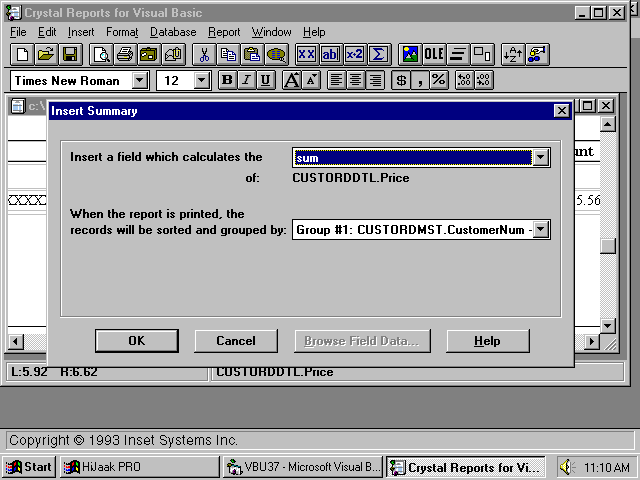Screen dimensions: 640x480
Task: Click the Cancel button in the dialog
Action: pyautogui.click(x=236, y=341)
